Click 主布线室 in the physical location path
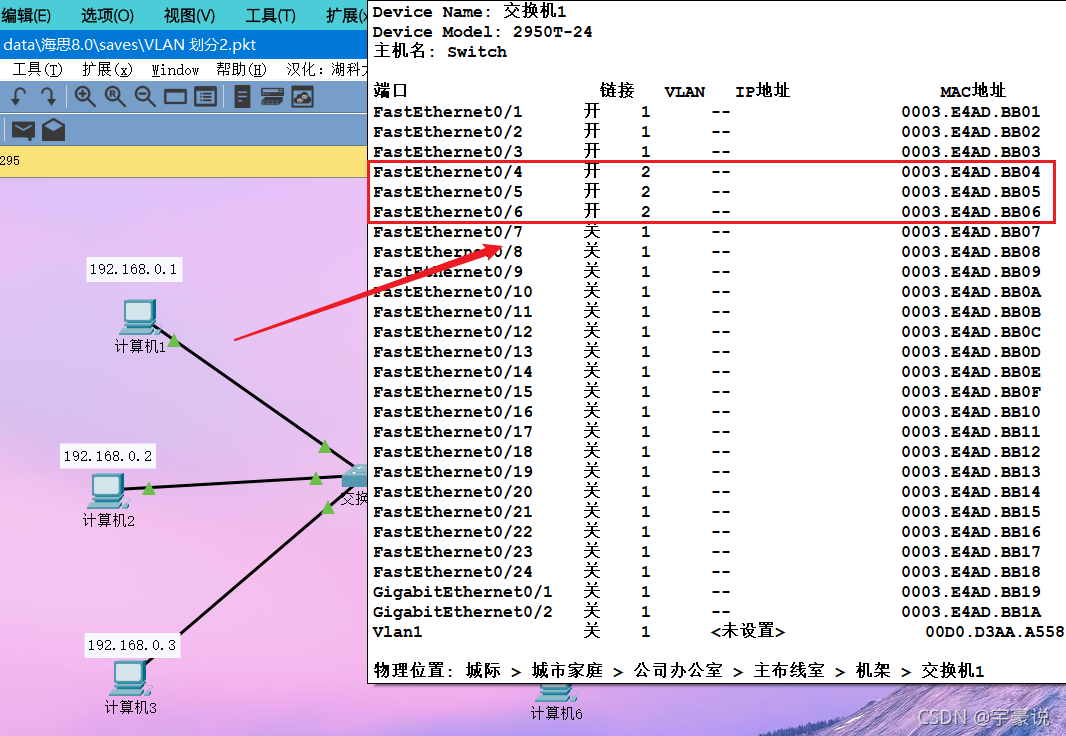The image size is (1066, 736). pos(789,671)
